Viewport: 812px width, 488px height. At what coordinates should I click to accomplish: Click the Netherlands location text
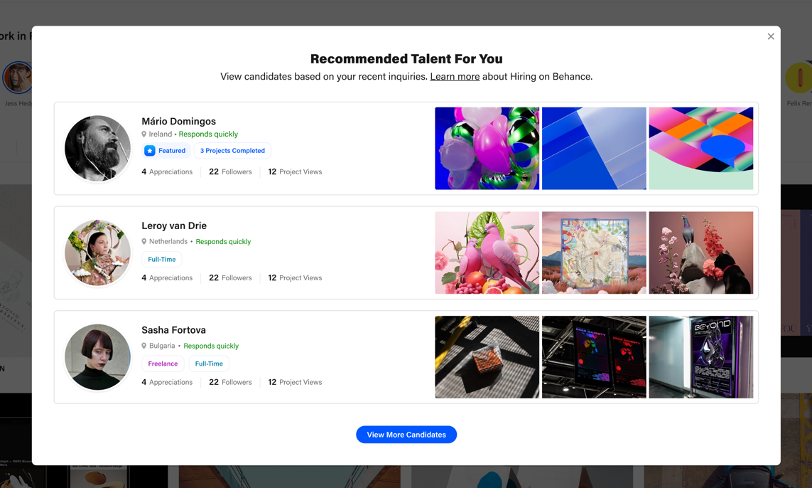(x=168, y=241)
